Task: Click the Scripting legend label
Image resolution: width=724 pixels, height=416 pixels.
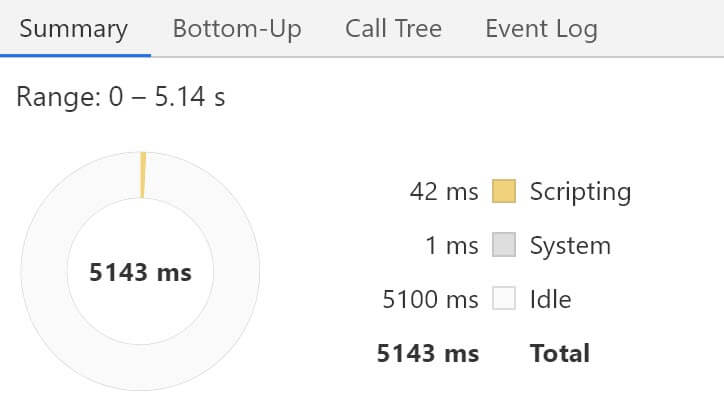Action: point(580,191)
